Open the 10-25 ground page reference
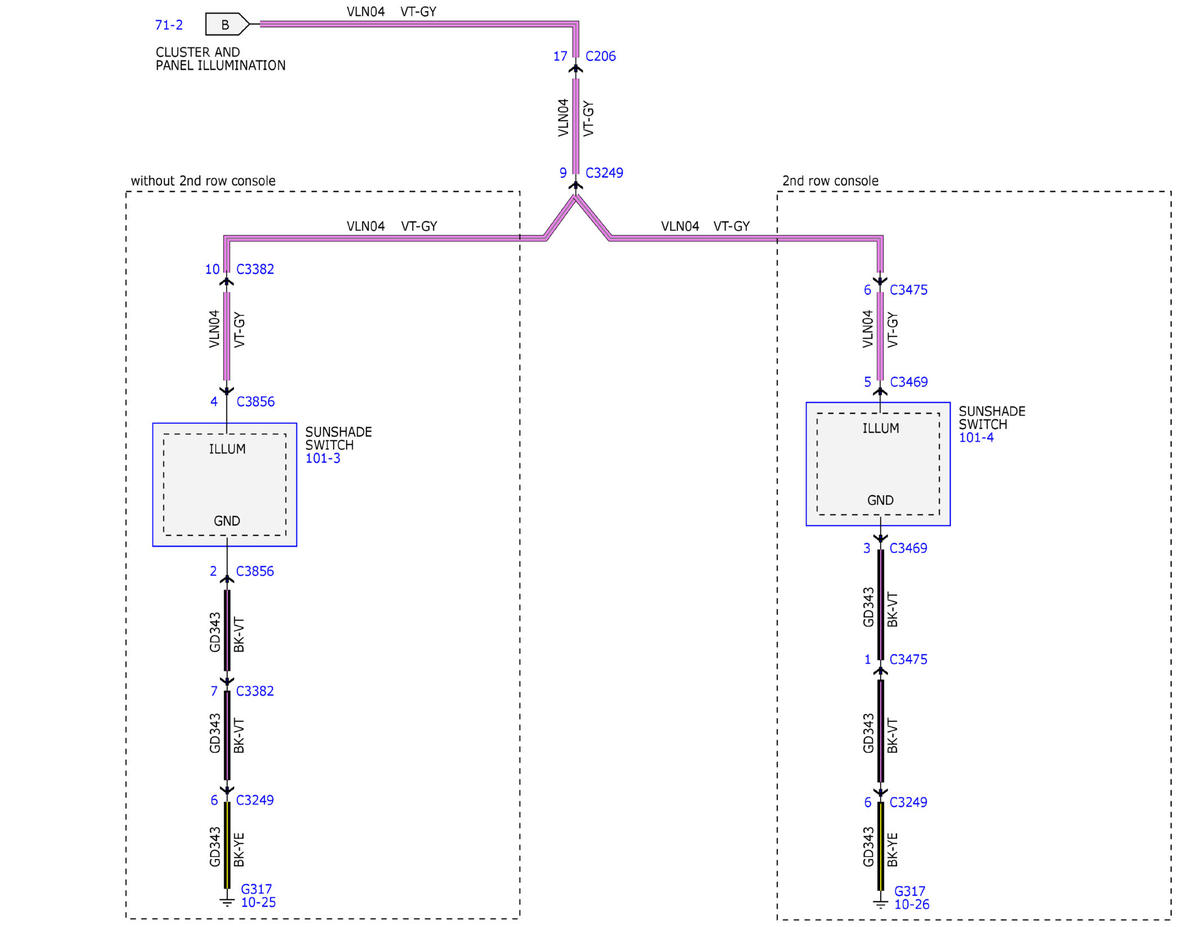 coord(258,903)
